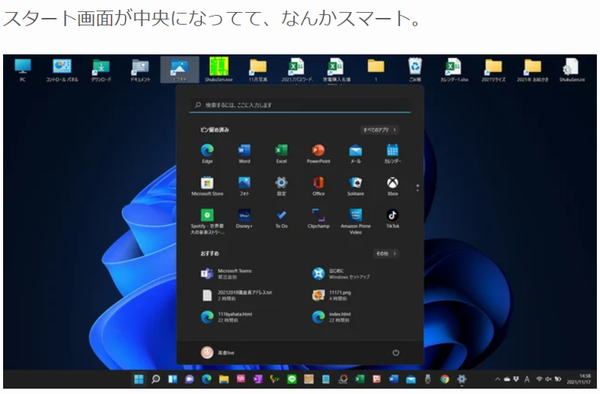
Task: Open LINE app on the taskbar
Action: click(292, 379)
